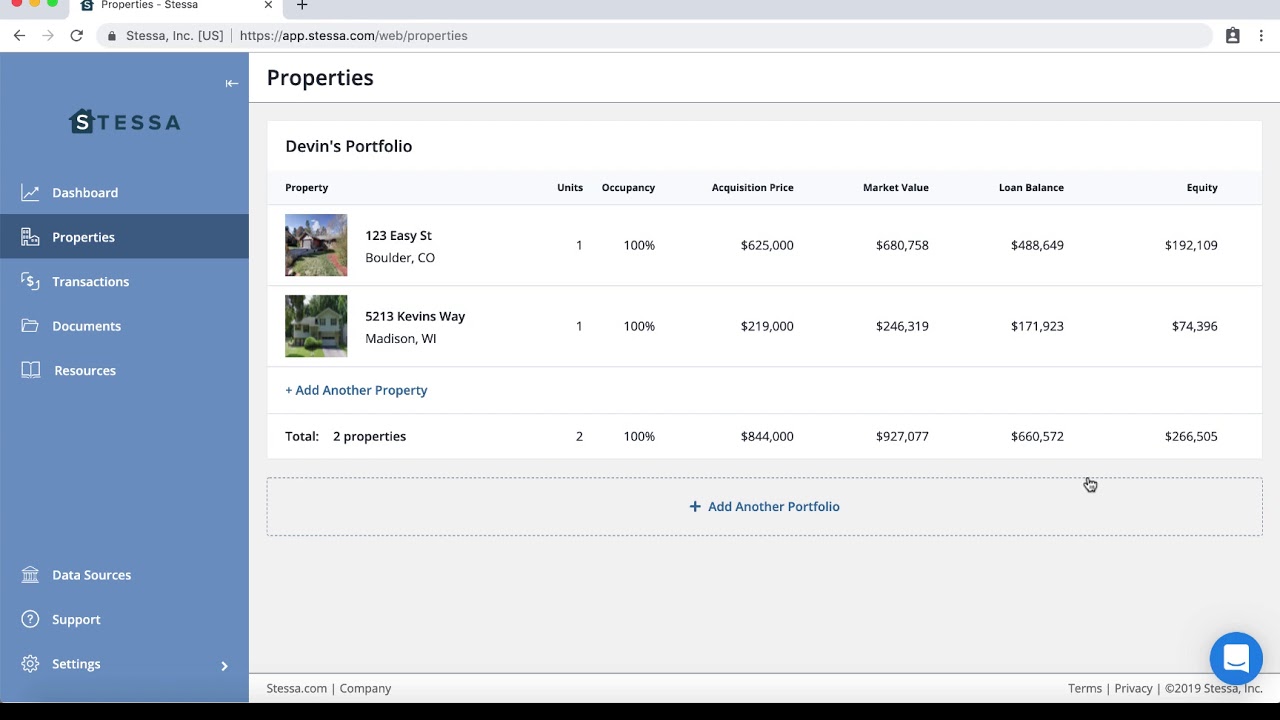Go back with browser back arrow
The image size is (1280, 720).
pyautogui.click(x=19, y=35)
